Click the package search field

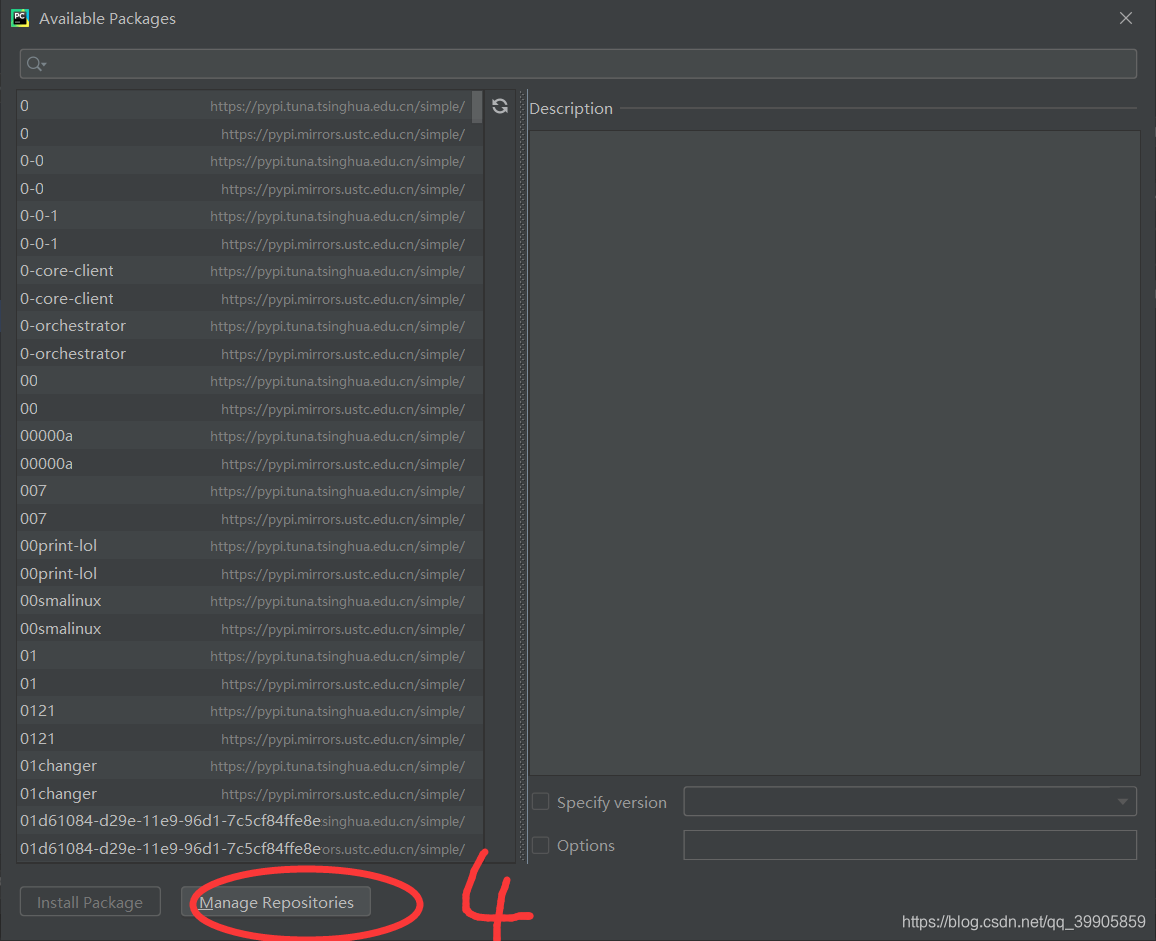[x=578, y=64]
